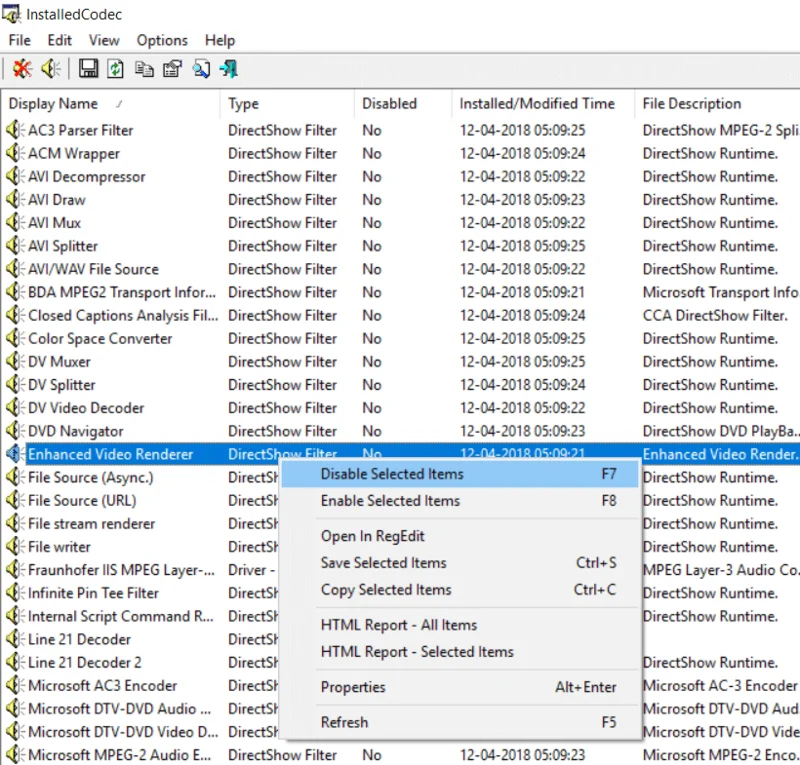Exit the app via the exit door toolbar icon
Screen dimensions: 800x765
tap(226, 70)
